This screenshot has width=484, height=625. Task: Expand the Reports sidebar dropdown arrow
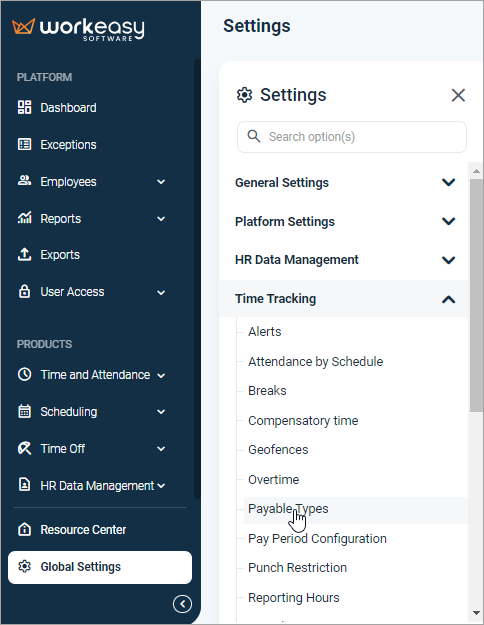(x=161, y=219)
